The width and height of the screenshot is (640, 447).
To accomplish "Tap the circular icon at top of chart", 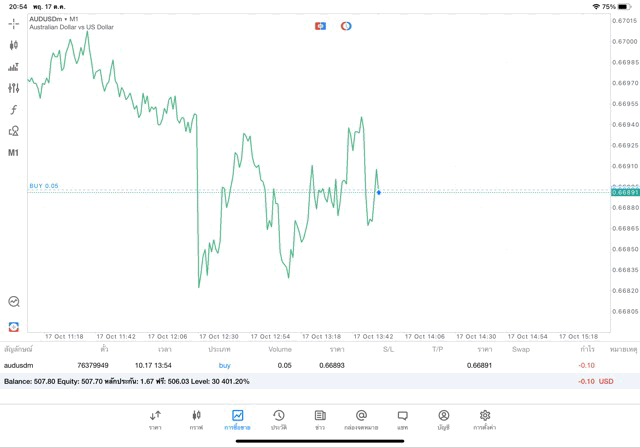I will (346, 25).
